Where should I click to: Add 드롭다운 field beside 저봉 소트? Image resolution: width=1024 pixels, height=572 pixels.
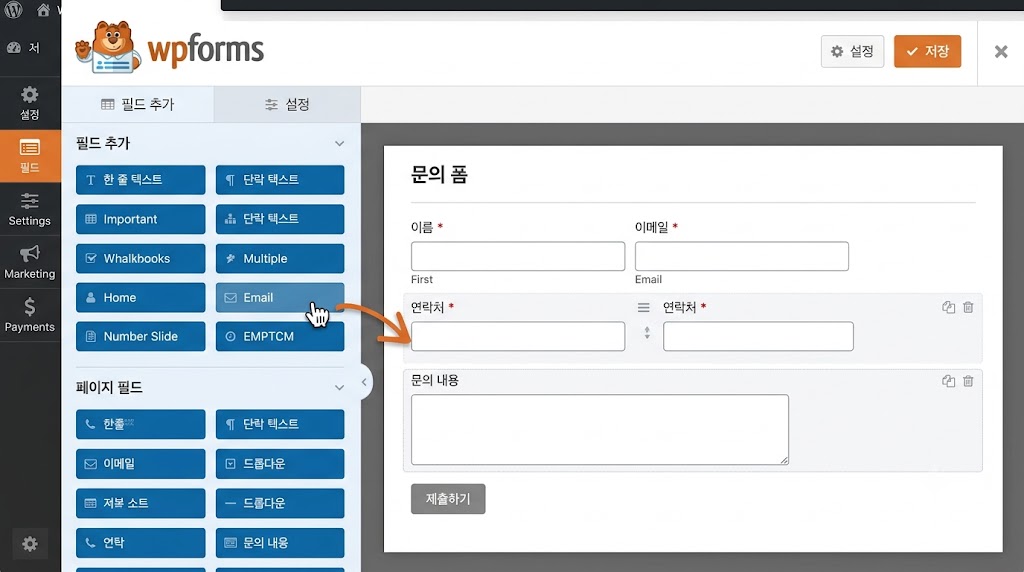pos(280,503)
